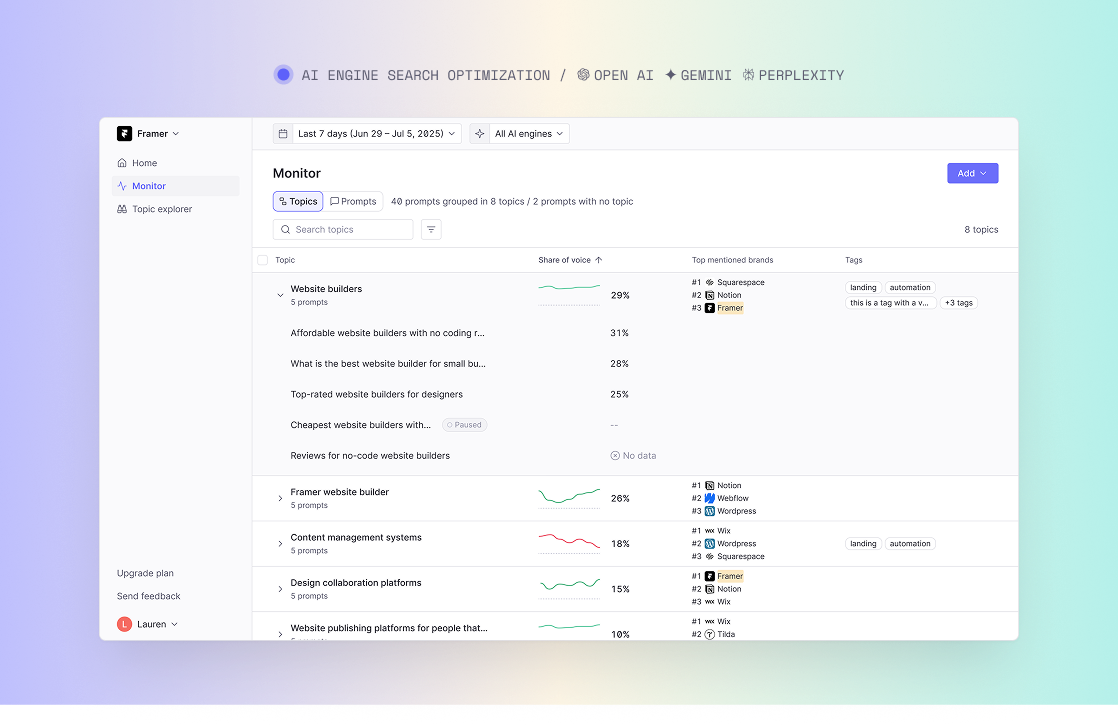
Task: Click the 29% share of voice value
Action: point(620,295)
